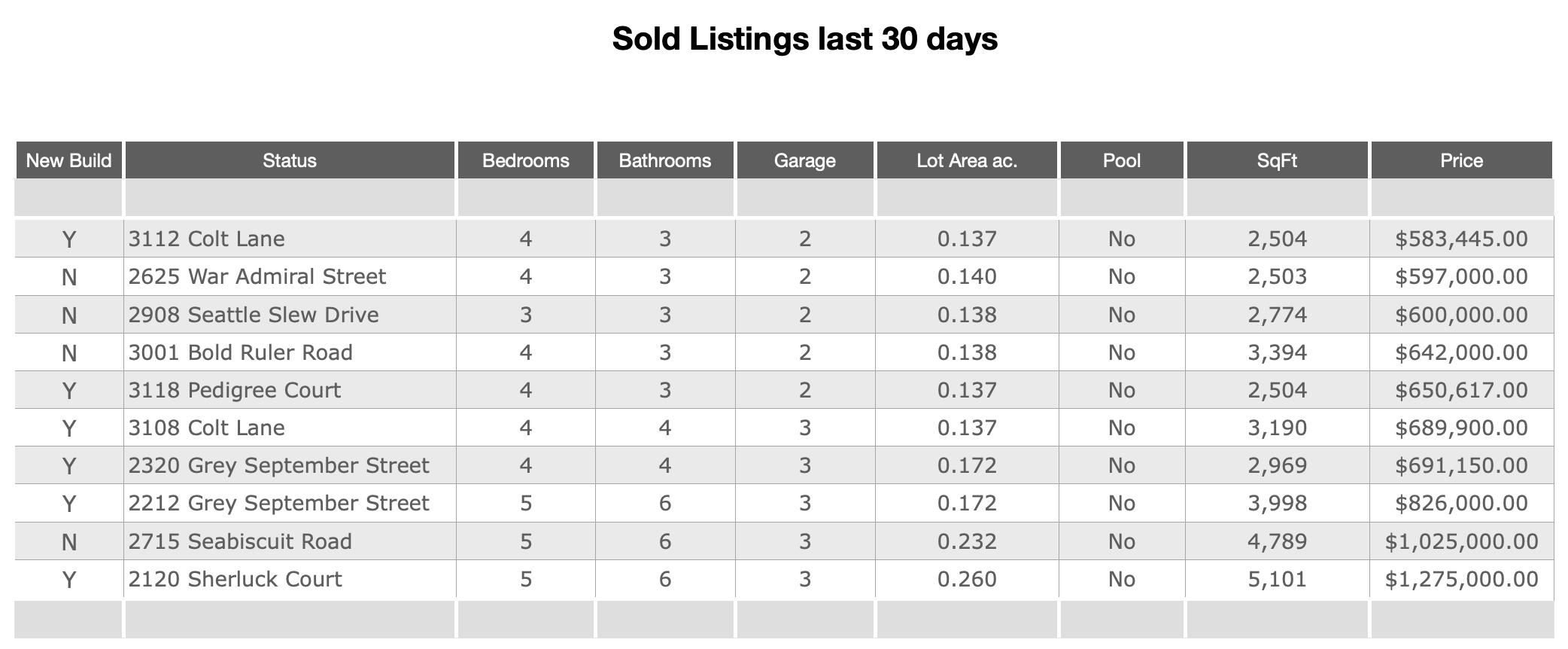
Task: Click the $1,275,000.00 price cell
Action: pos(1461,579)
